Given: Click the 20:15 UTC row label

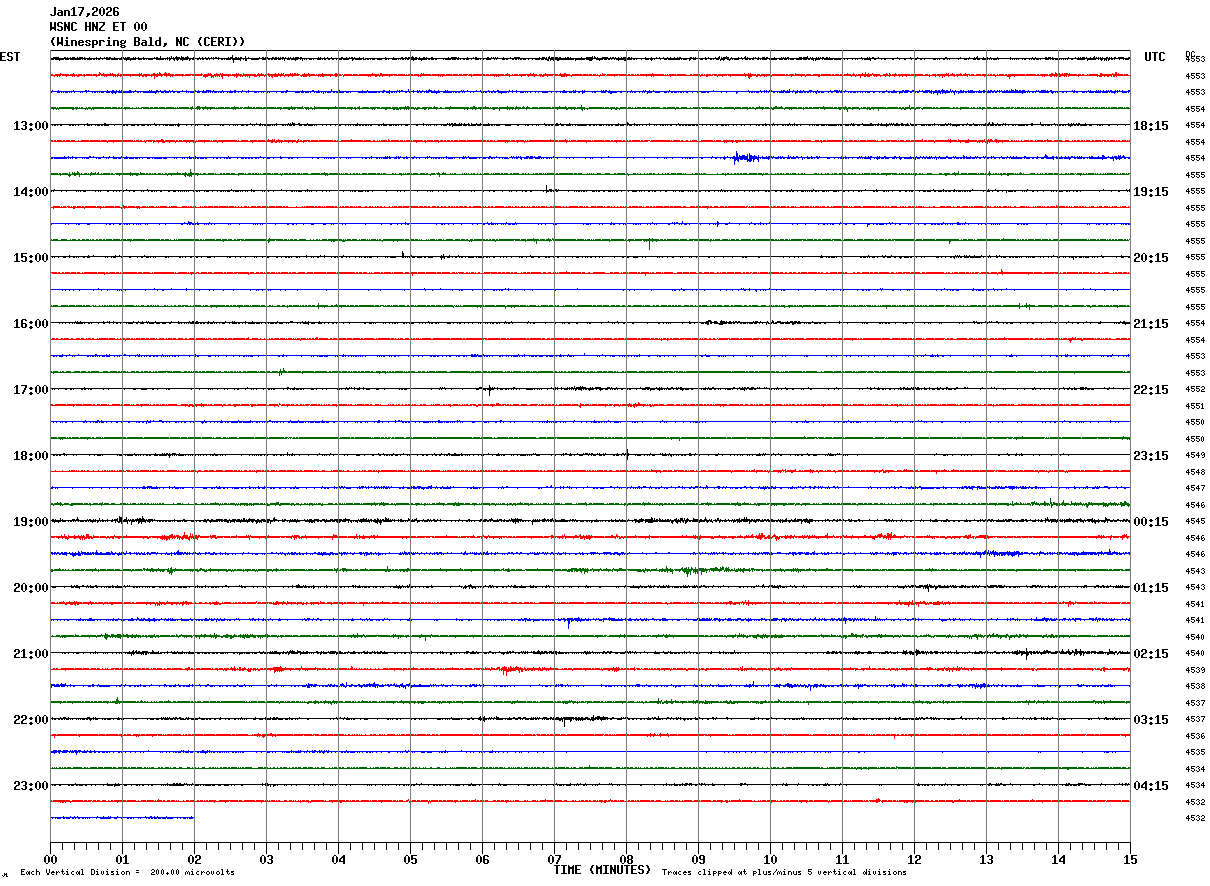Looking at the screenshot, I should [x=1151, y=258].
